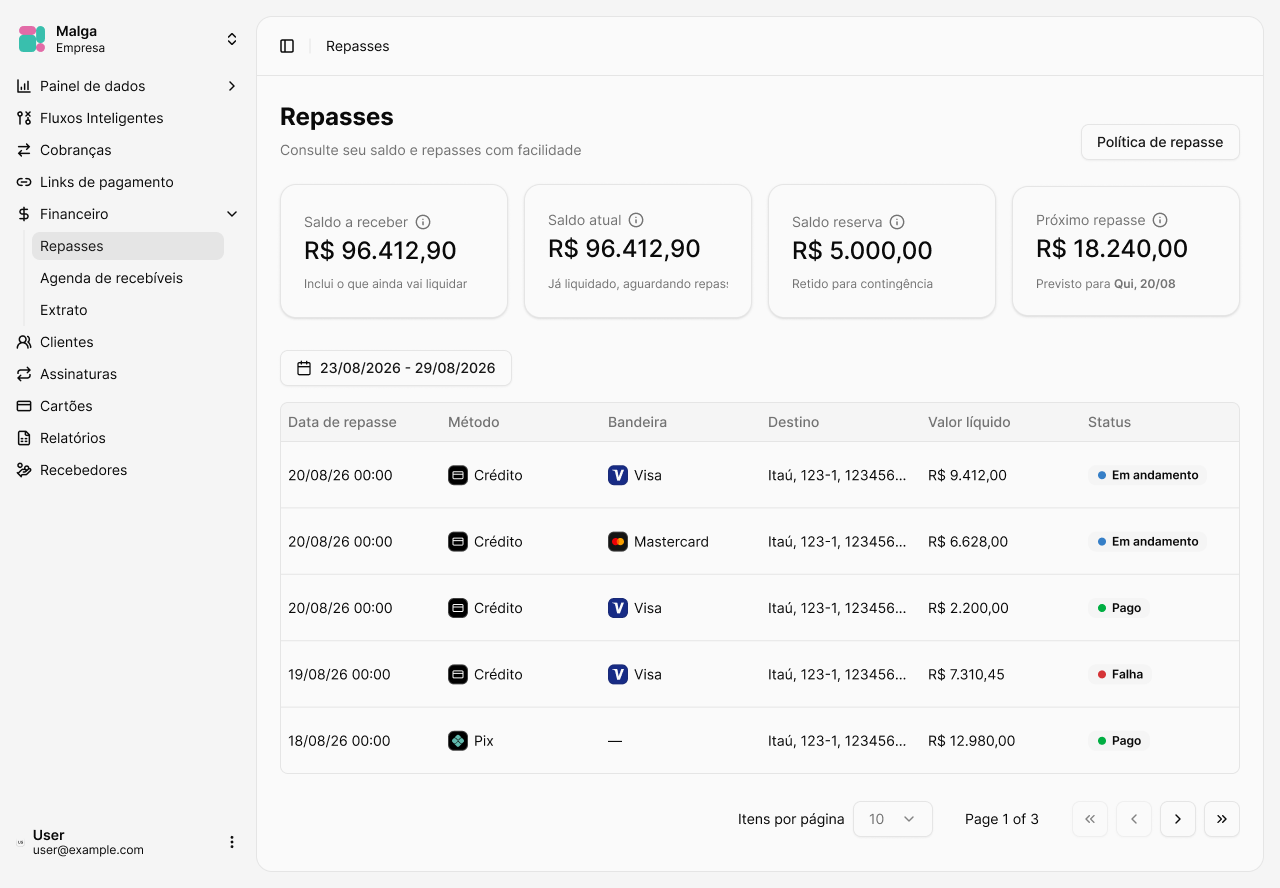Open the items per page dropdown

(x=893, y=819)
